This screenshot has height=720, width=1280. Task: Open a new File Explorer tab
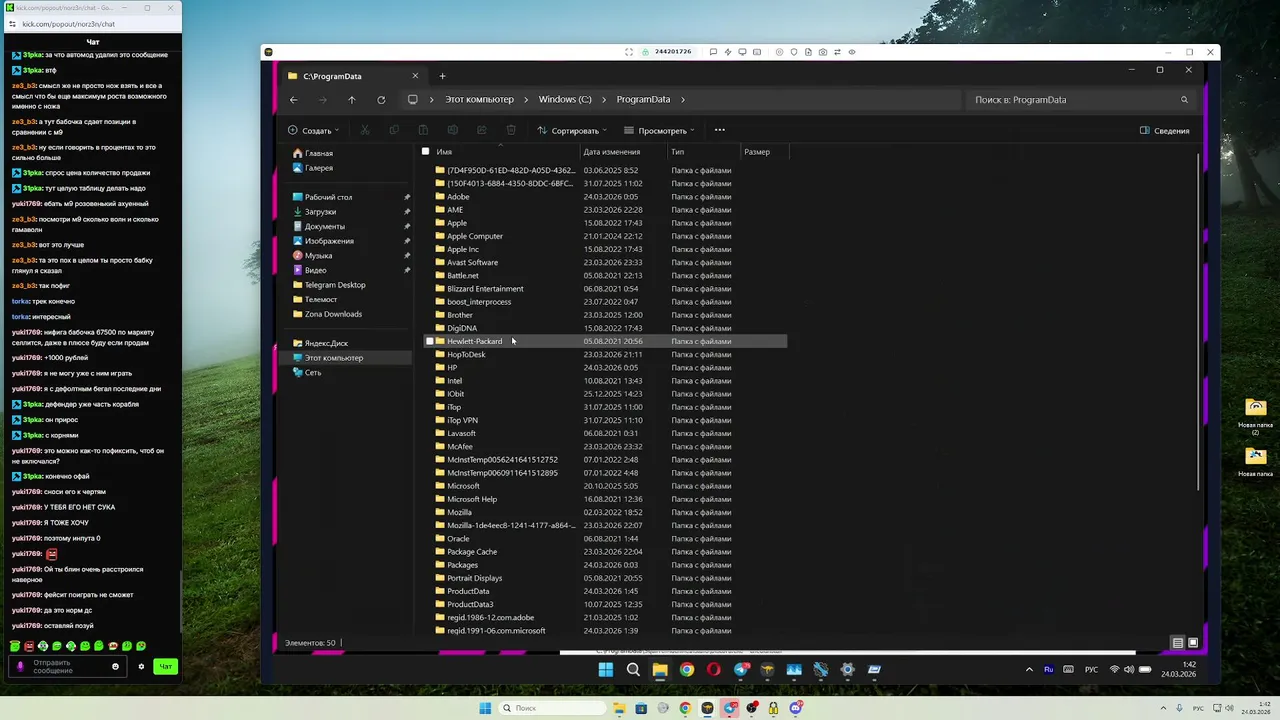(x=442, y=76)
